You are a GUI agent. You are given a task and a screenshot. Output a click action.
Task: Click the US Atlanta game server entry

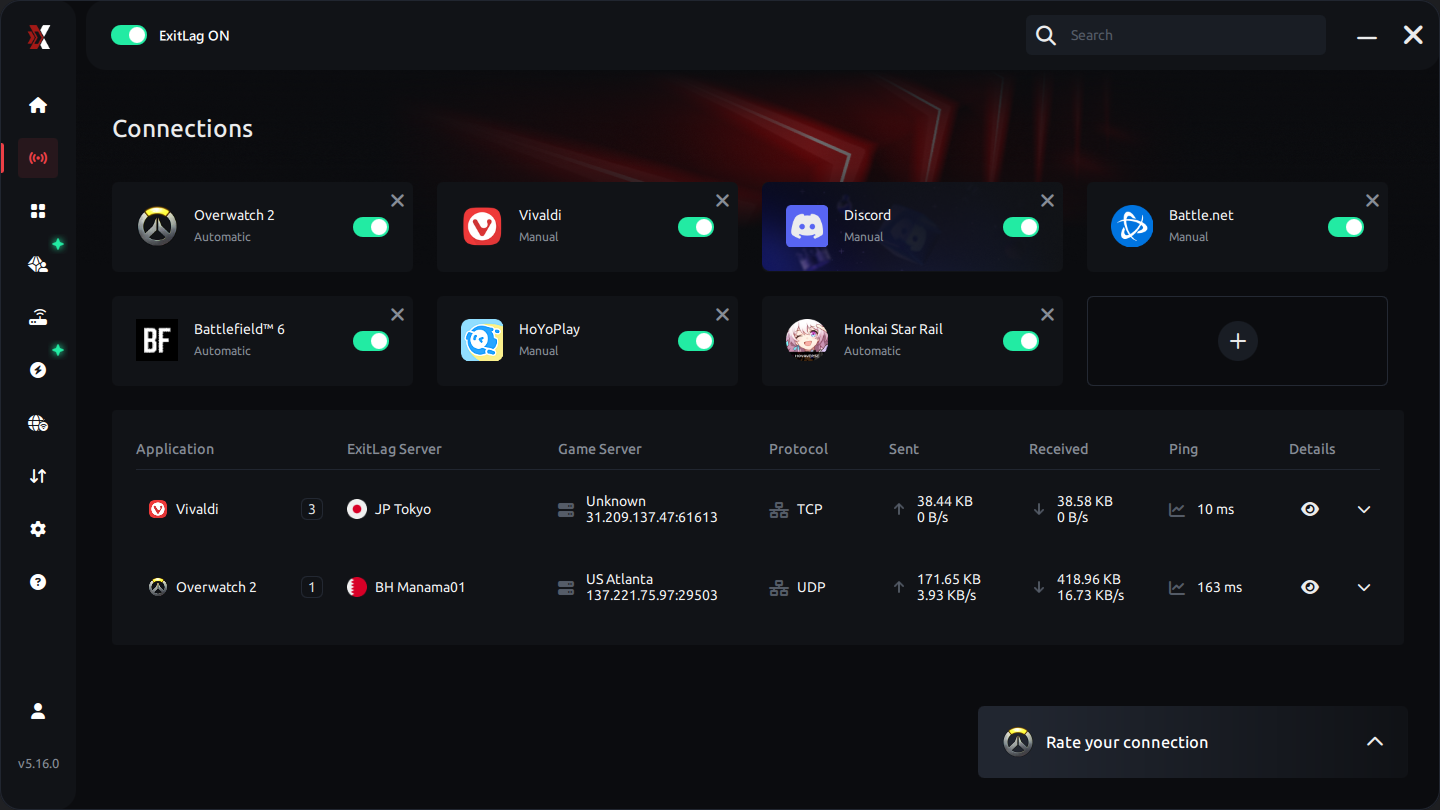(651, 587)
